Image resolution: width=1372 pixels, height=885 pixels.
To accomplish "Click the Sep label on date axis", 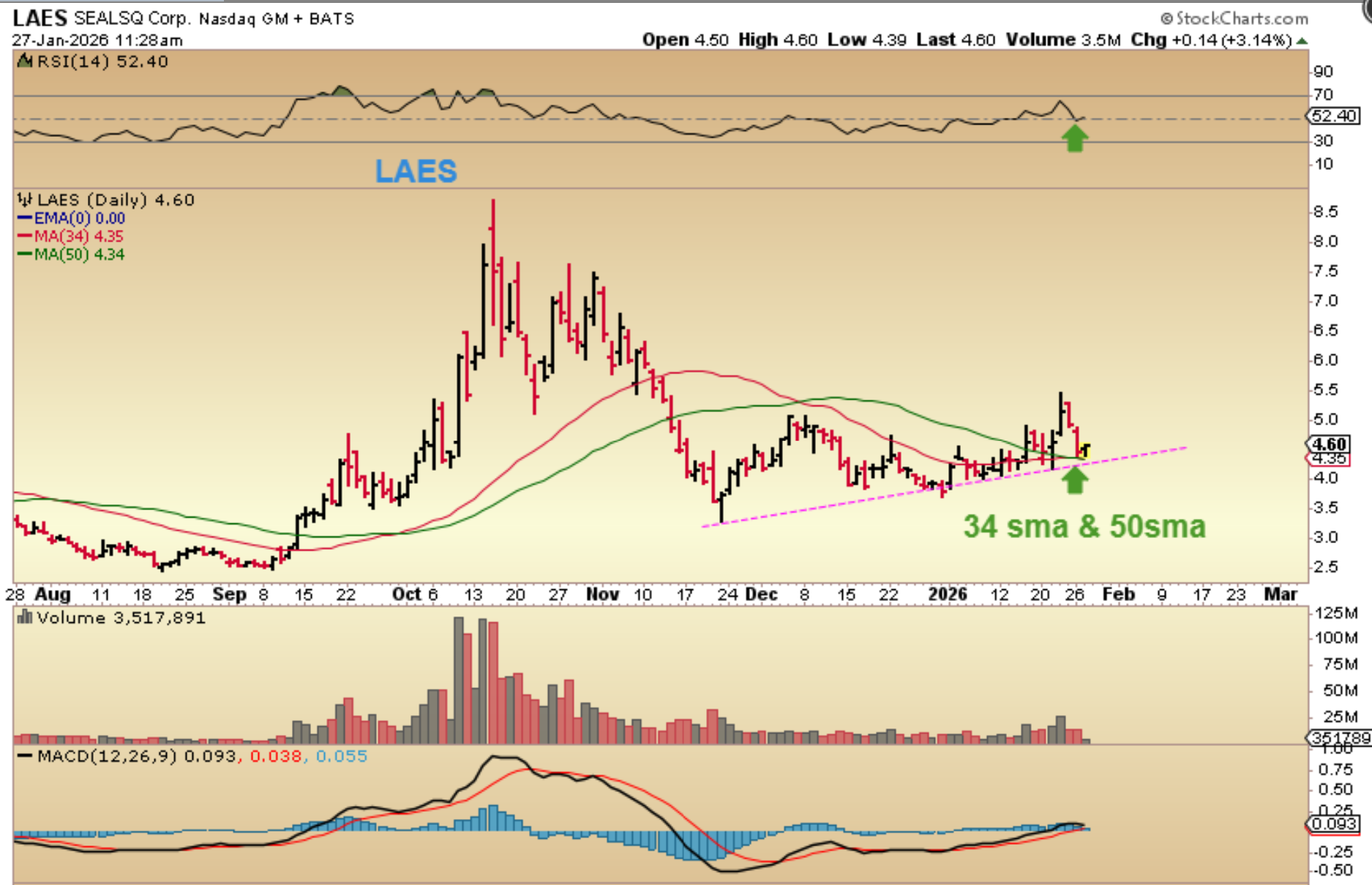I will [229, 594].
